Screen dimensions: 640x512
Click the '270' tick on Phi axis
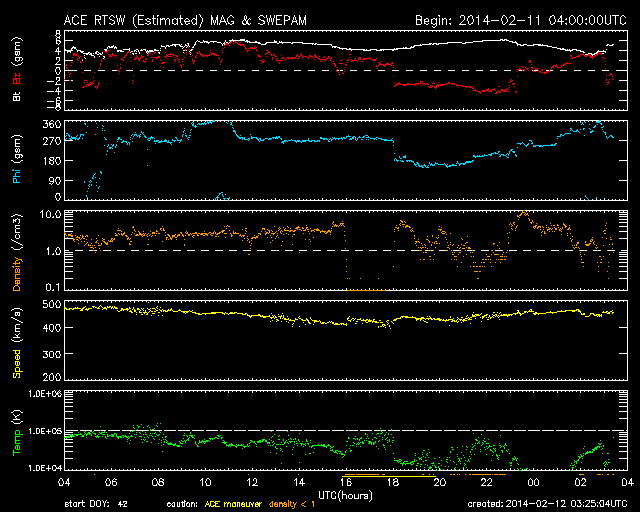pyautogui.click(x=52, y=142)
